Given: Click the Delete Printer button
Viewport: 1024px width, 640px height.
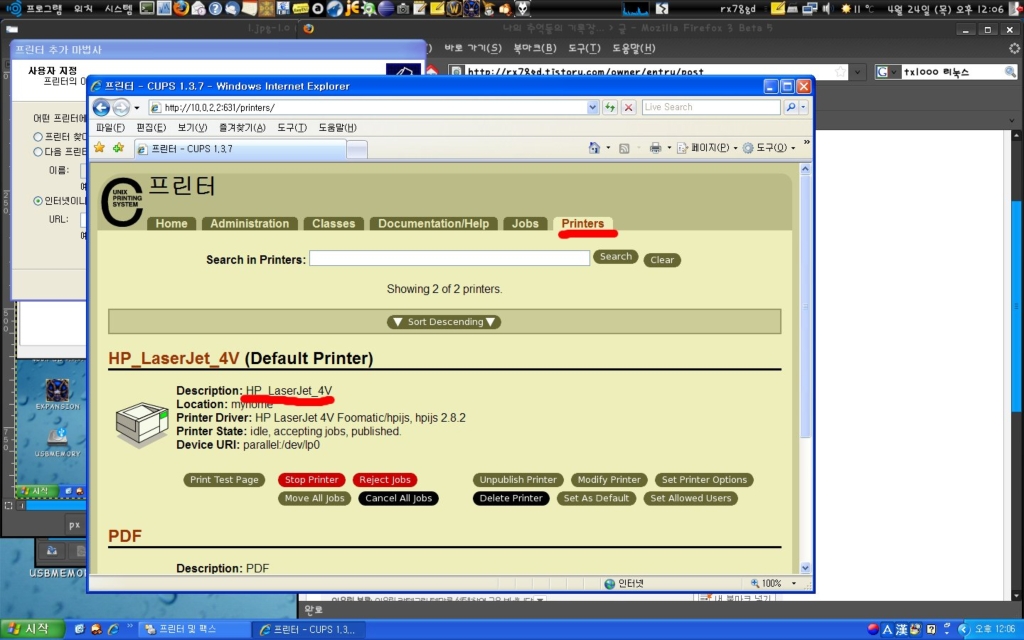Looking at the screenshot, I should [x=511, y=498].
